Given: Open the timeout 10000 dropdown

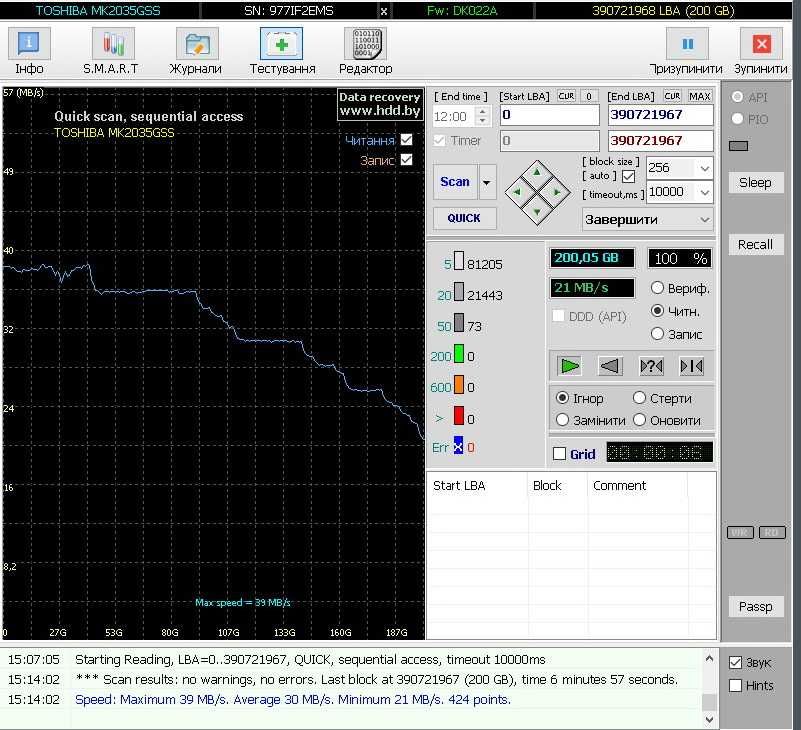Looking at the screenshot, I should [x=704, y=192].
